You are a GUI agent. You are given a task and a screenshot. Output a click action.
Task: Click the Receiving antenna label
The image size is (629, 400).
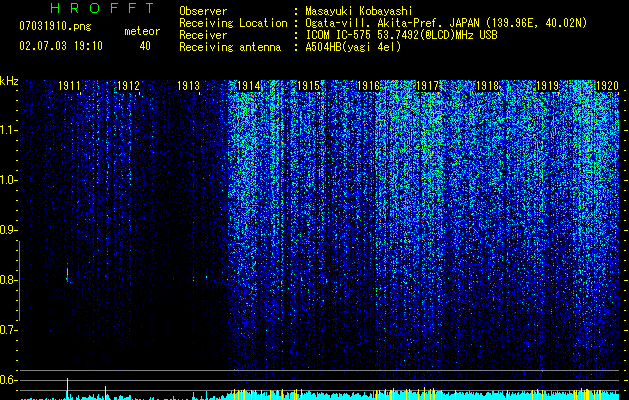(x=230, y=47)
